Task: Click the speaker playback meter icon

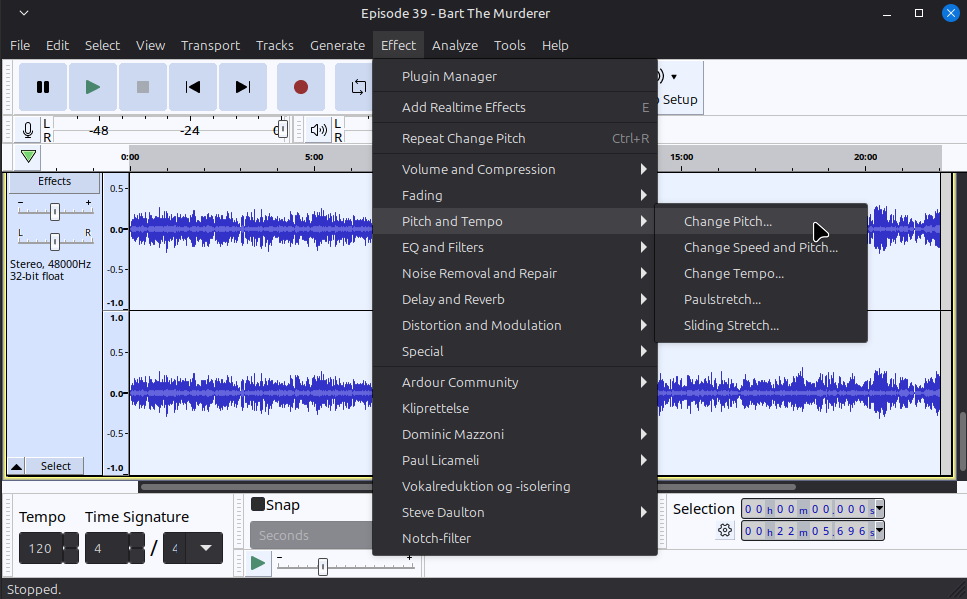Action: click(x=318, y=130)
